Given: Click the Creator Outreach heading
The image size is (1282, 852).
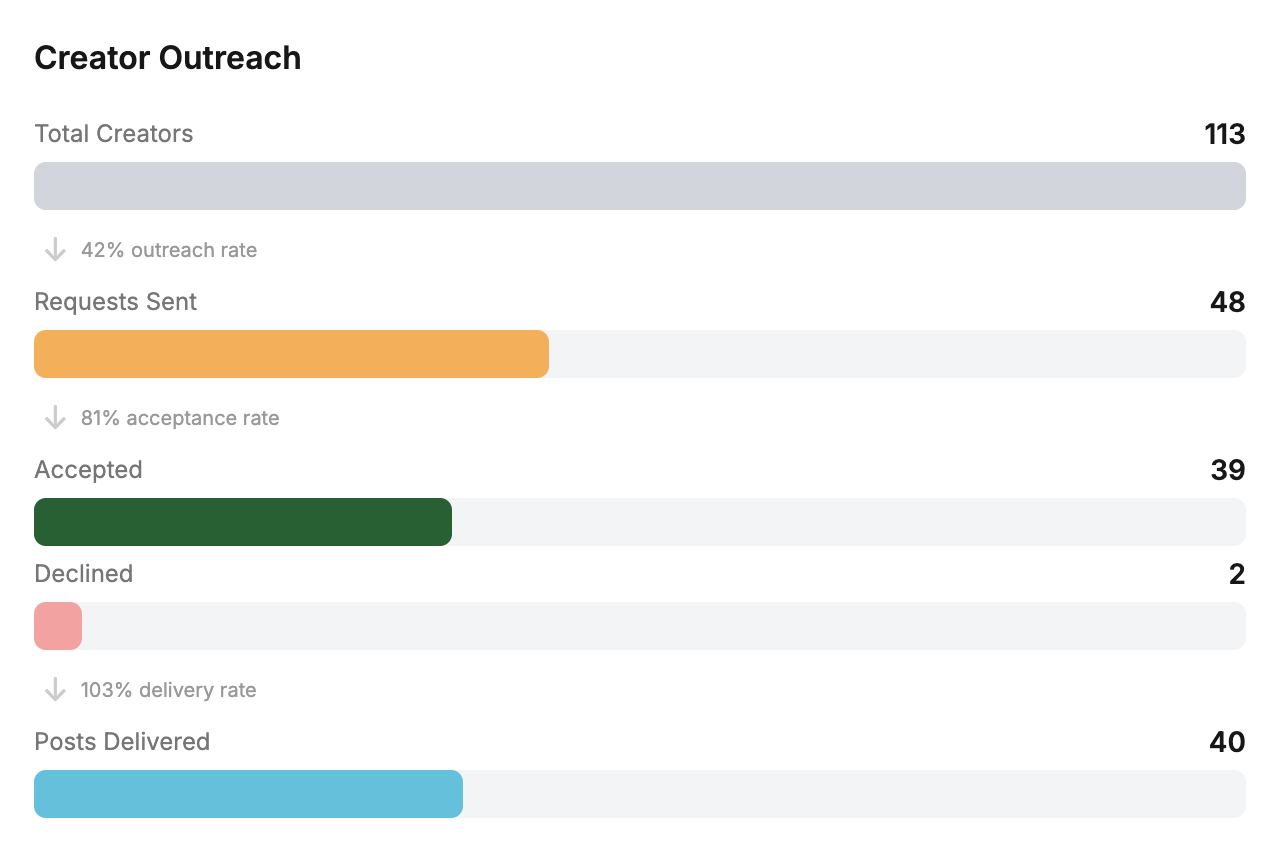Looking at the screenshot, I should (x=168, y=58).
